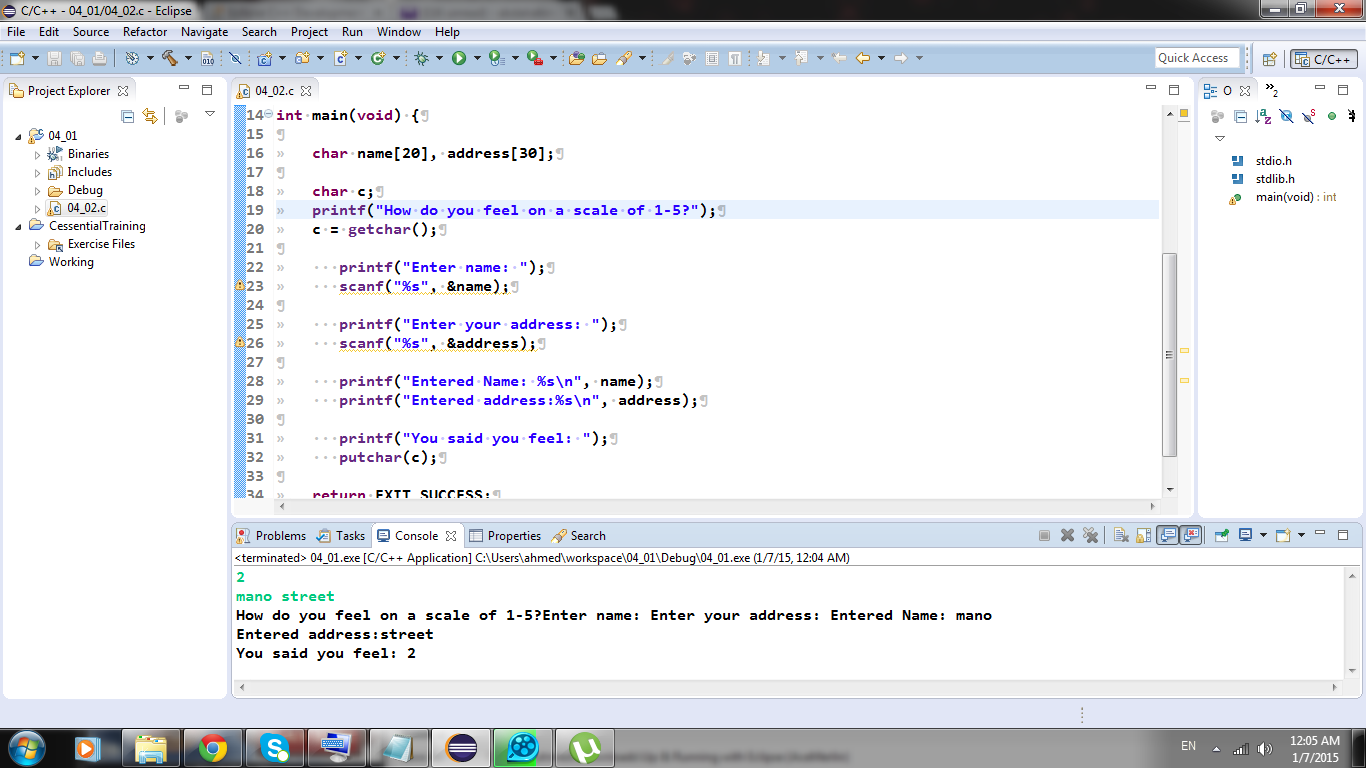Click the Run button in the toolbar
Screen dimensions: 1366x768
pyautogui.click(x=459, y=58)
